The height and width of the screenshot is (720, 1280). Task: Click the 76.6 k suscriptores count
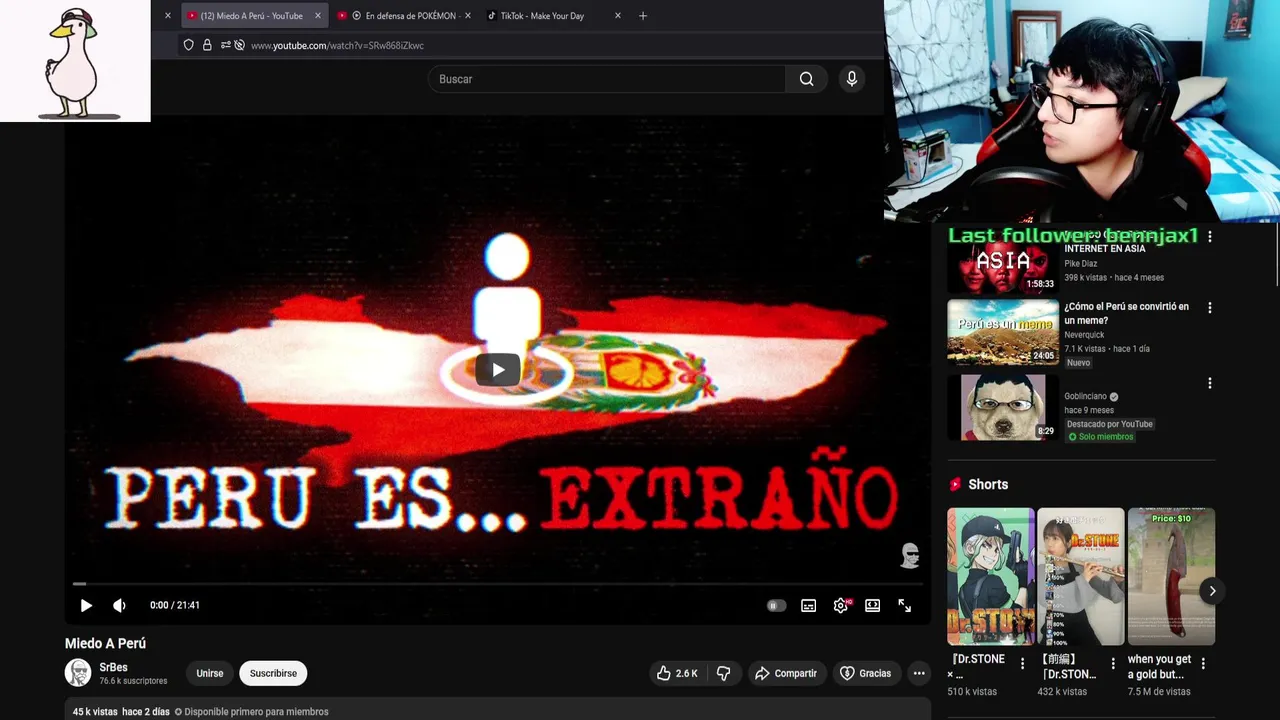(x=133, y=681)
